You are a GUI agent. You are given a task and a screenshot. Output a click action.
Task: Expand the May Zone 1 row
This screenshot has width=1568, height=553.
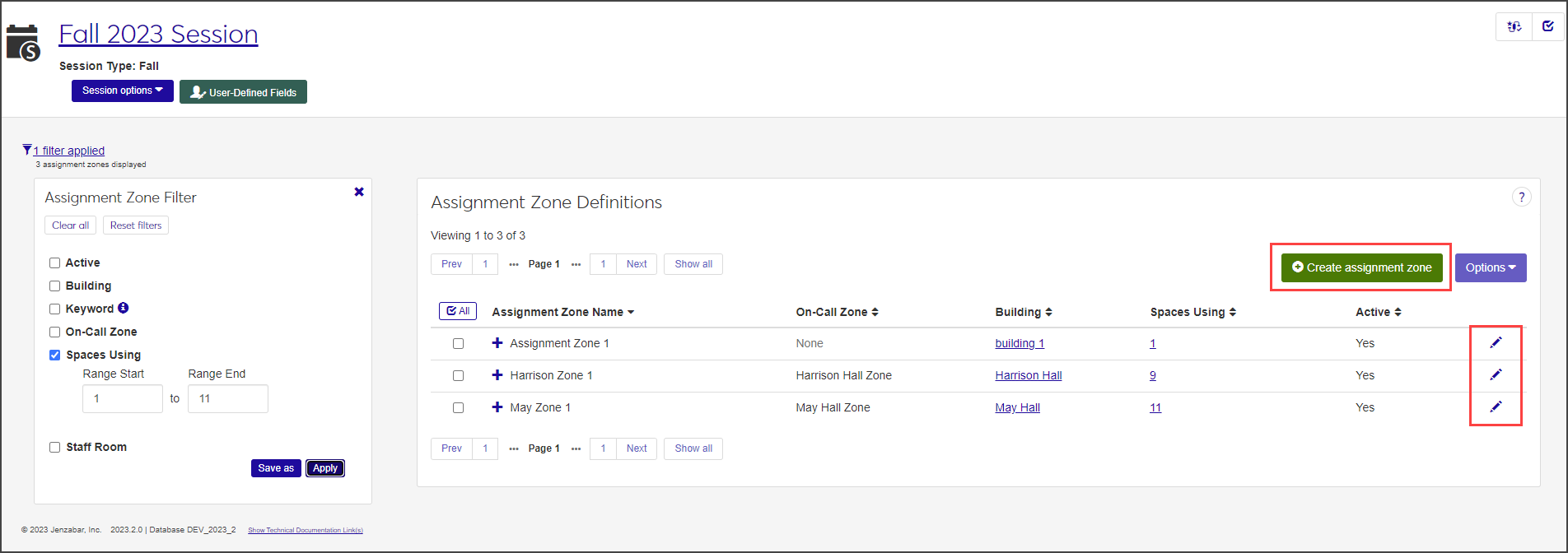pyautogui.click(x=497, y=407)
